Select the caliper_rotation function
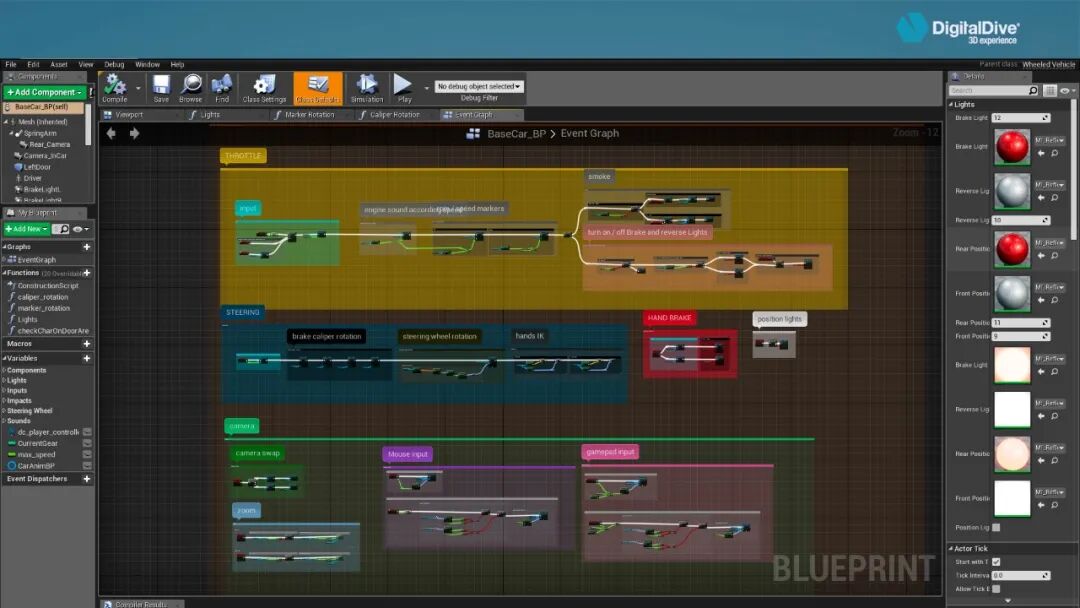Viewport: 1080px width, 608px height. (43, 297)
